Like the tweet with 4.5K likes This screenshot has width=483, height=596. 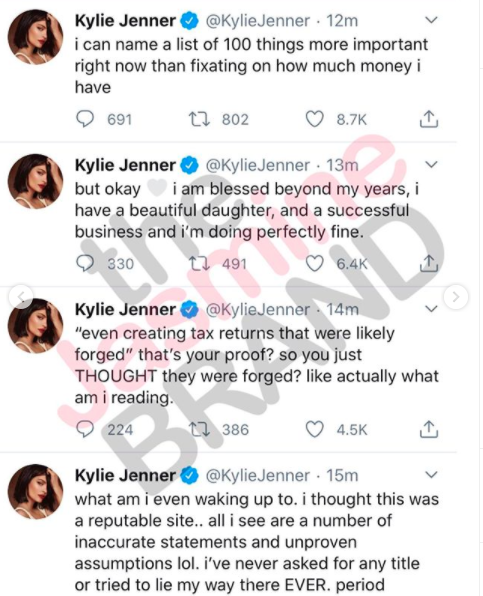coord(315,430)
